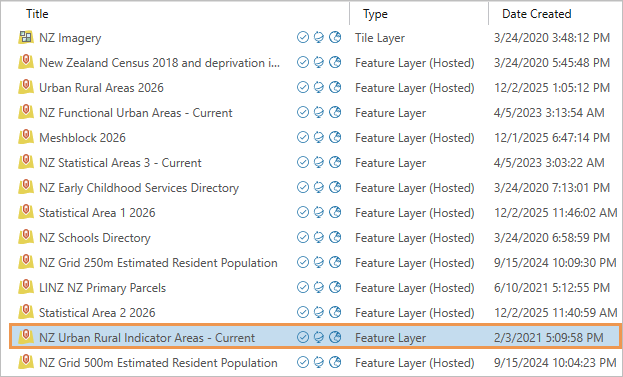
Task: Click globe-on-stand badge on NZ Schools Directory row
Action: coord(319,238)
